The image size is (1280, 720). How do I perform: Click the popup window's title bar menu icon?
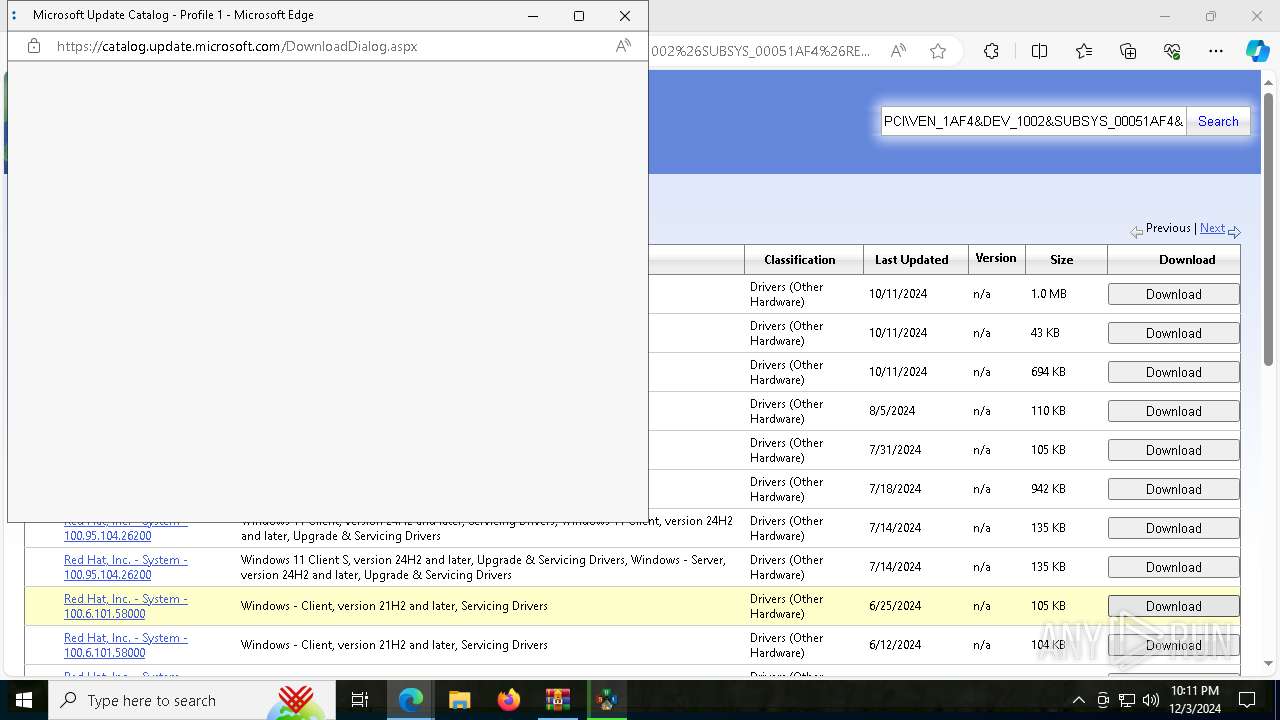click(x=14, y=15)
